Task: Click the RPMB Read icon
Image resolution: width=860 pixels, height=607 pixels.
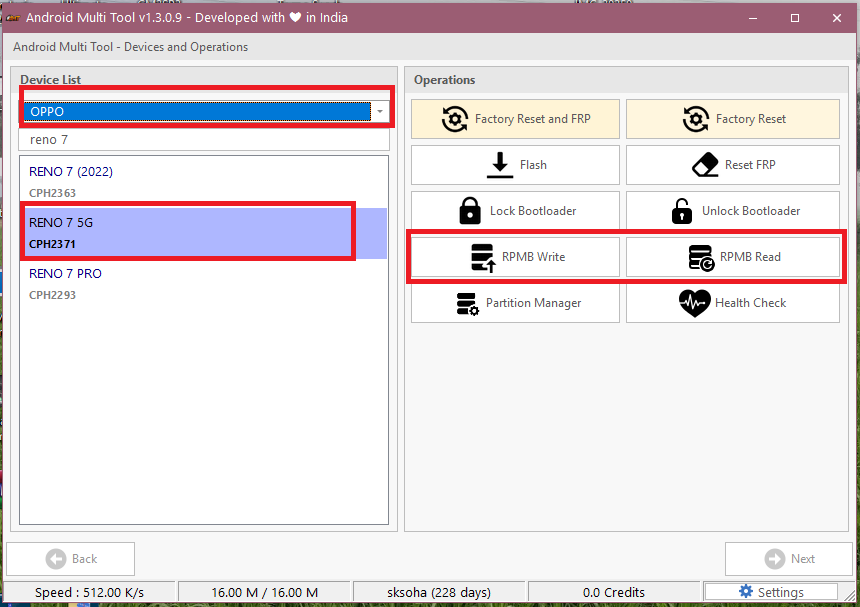Action: click(701, 257)
